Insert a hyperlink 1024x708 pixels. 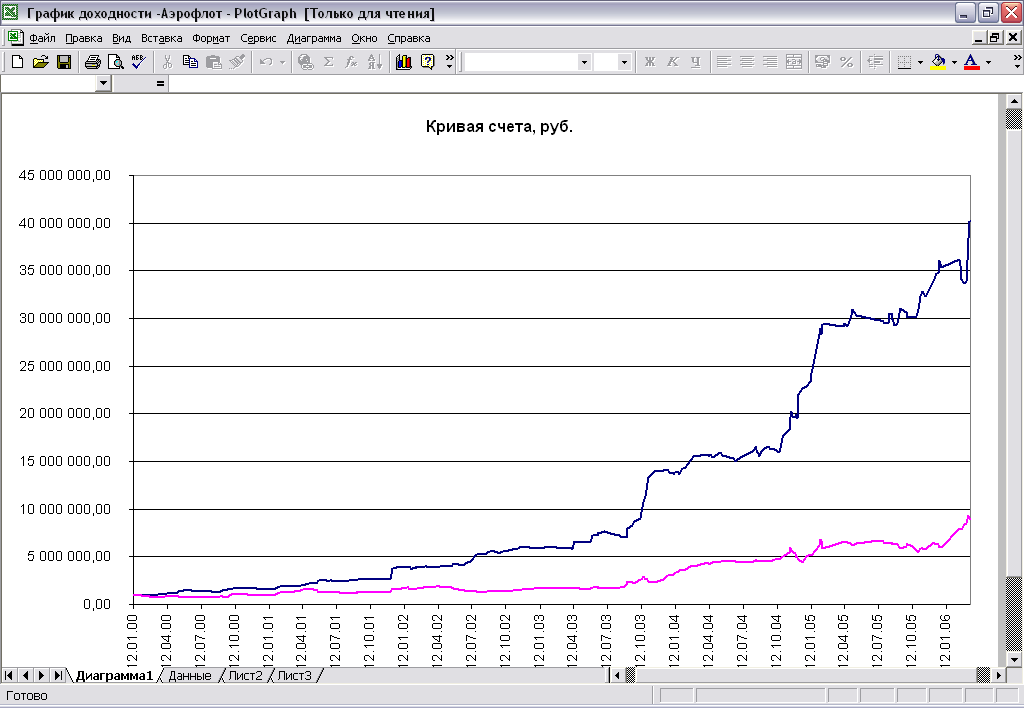point(305,62)
